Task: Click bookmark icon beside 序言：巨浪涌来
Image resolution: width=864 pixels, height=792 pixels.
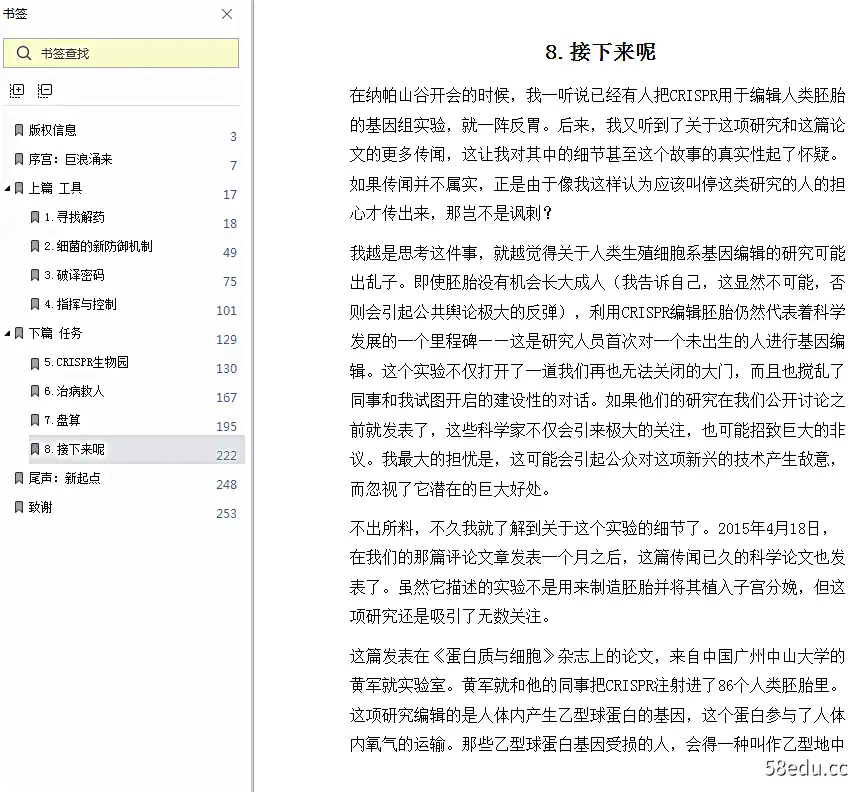Action: [x=19, y=159]
